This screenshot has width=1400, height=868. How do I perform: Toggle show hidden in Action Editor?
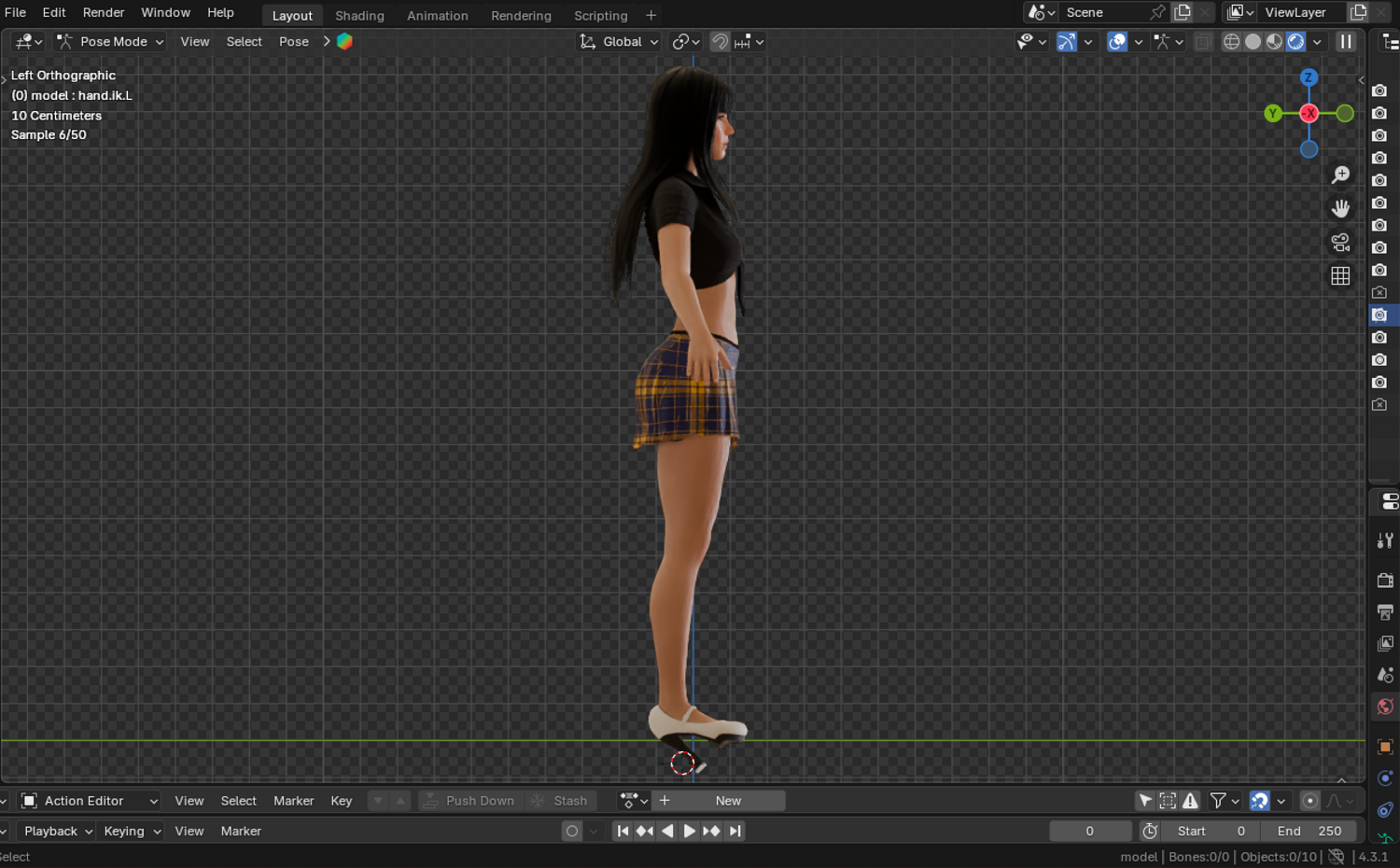(1168, 801)
